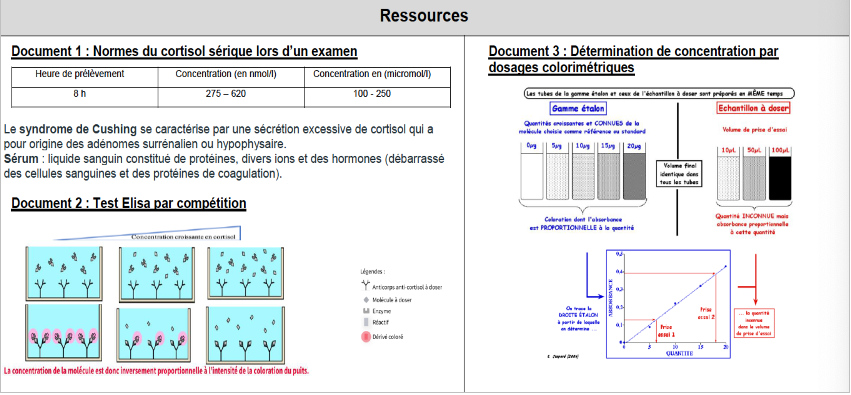Click the pink 'Dérivé coloré' legend circle
This screenshot has width=851, height=395.
coord(365,336)
